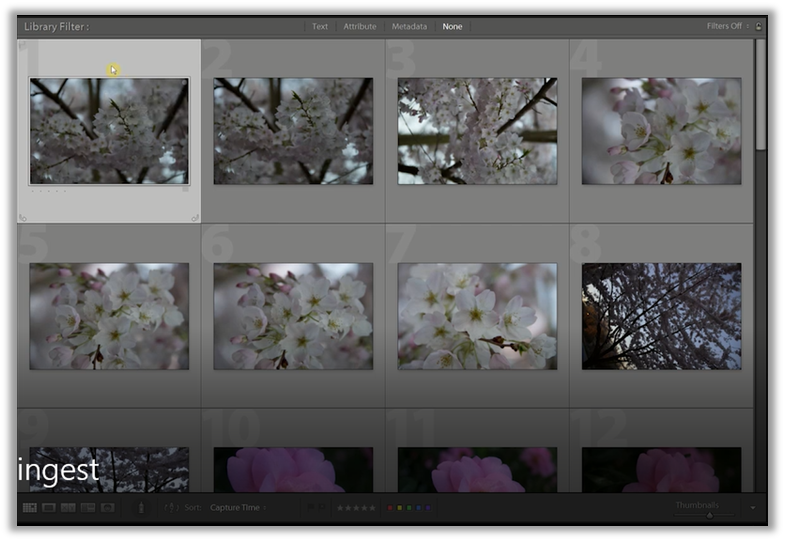Flag photo as picked in toolbar

(311, 507)
